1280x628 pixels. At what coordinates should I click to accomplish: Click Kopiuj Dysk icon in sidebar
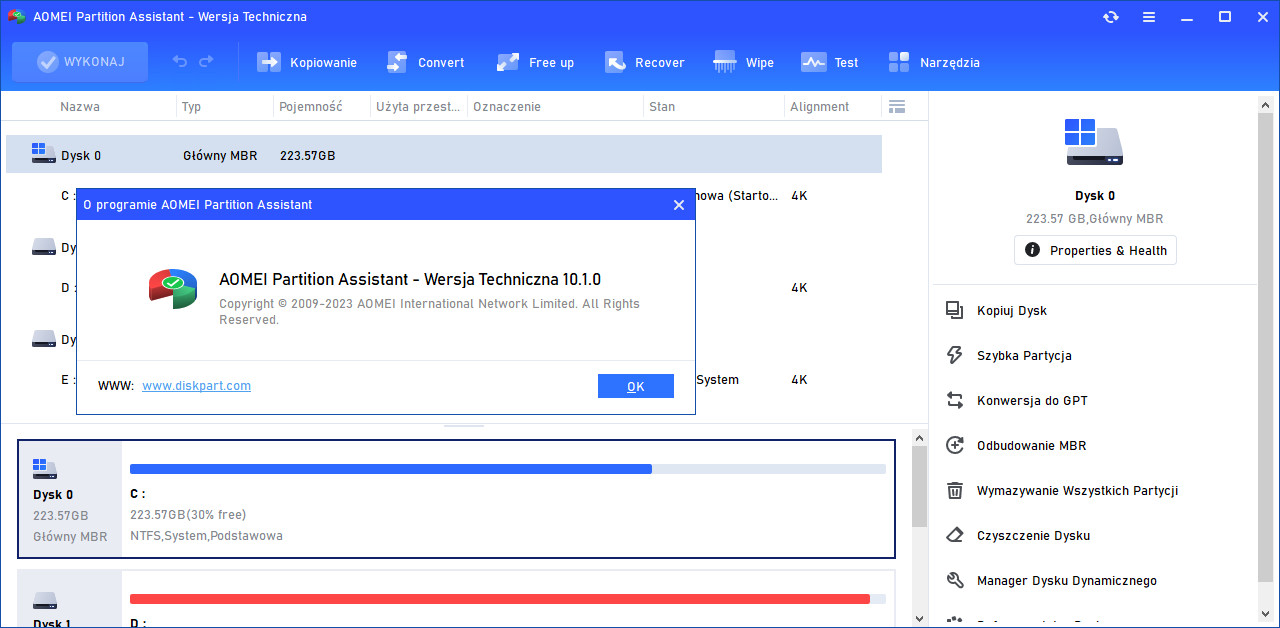(955, 310)
